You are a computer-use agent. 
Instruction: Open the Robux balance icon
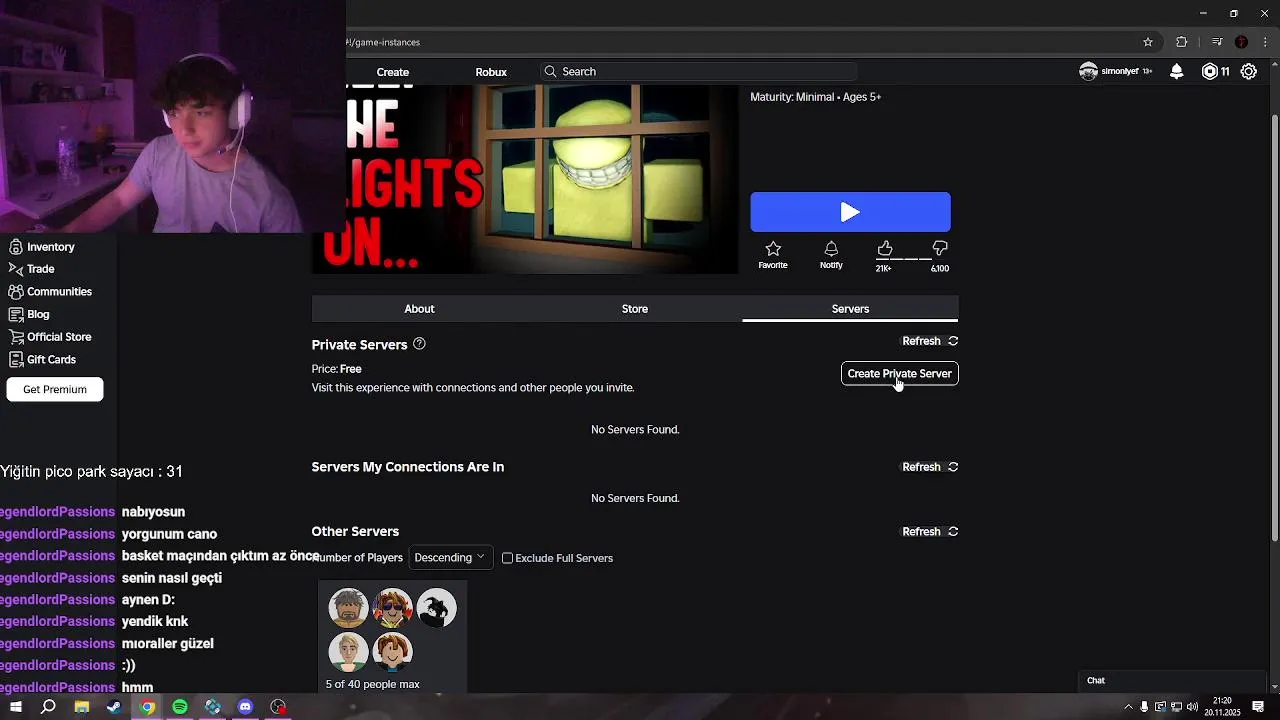tap(1210, 71)
